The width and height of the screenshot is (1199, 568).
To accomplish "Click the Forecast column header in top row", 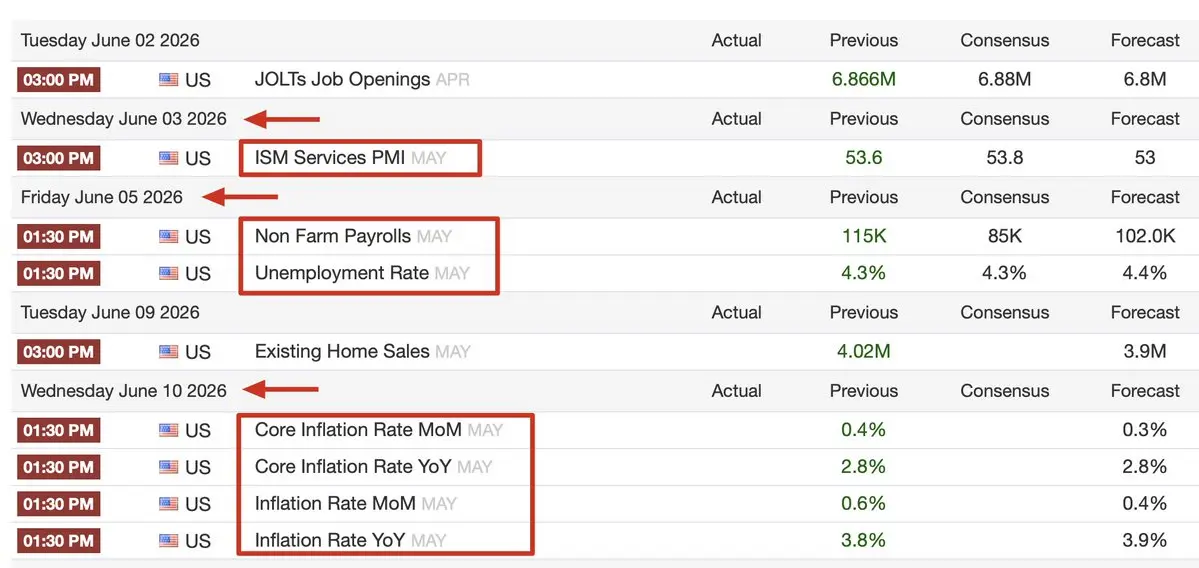I will click(x=1145, y=41).
